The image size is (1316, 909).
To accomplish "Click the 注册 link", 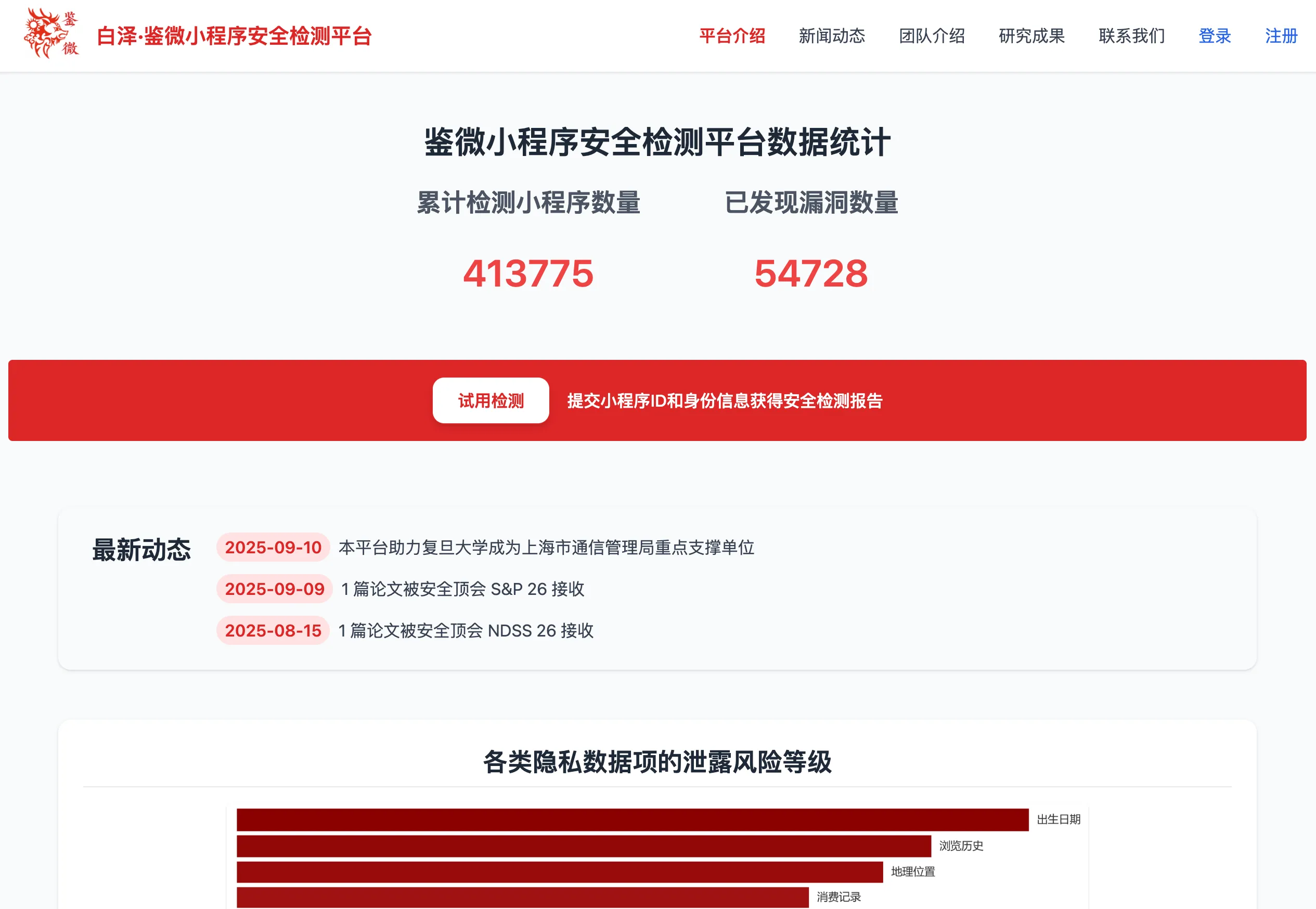I will pyautogui.click(x=1281, y=36).
